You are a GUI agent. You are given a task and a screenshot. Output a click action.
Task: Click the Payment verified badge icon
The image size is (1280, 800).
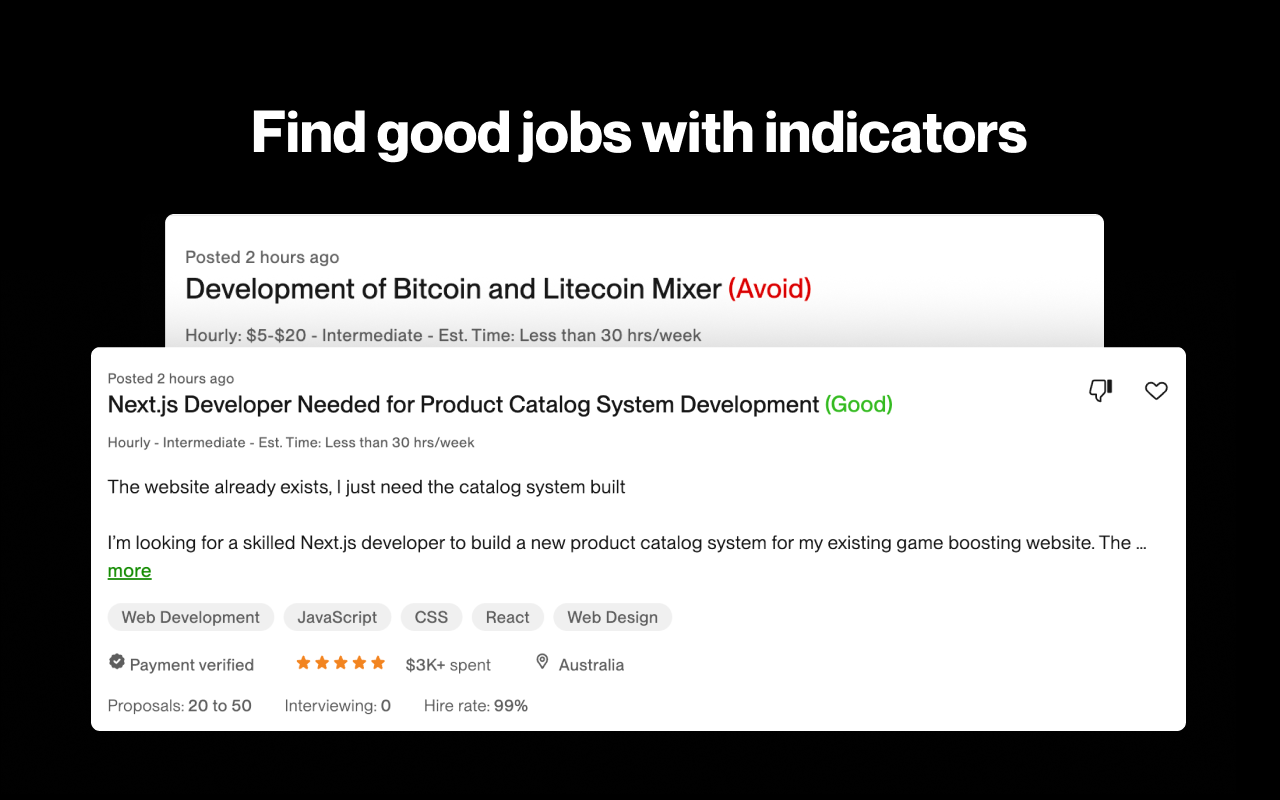(117, 661)
